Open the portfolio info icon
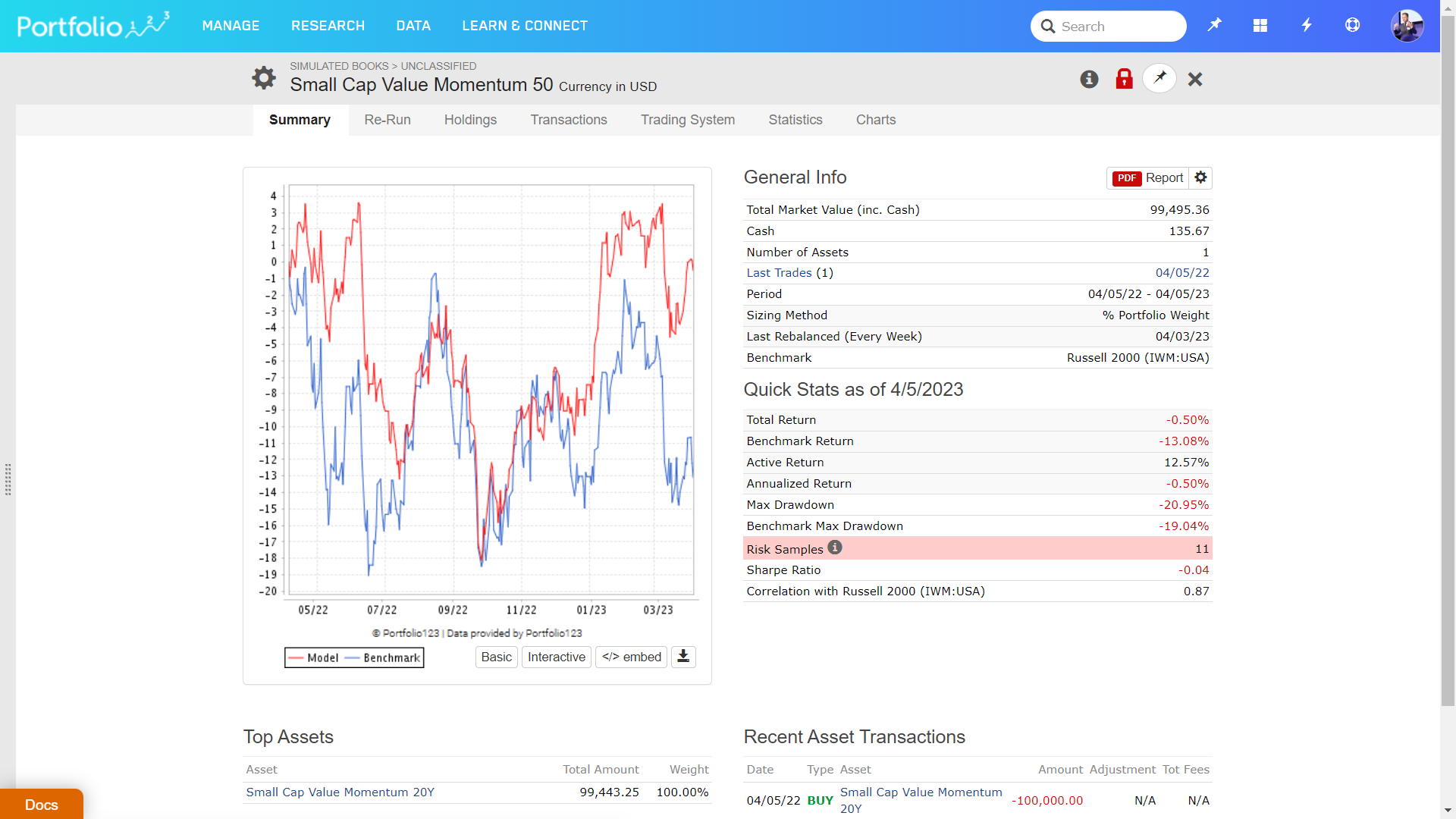The image size is (1456, 819). pyautogui.click(x=1089, y=79)
